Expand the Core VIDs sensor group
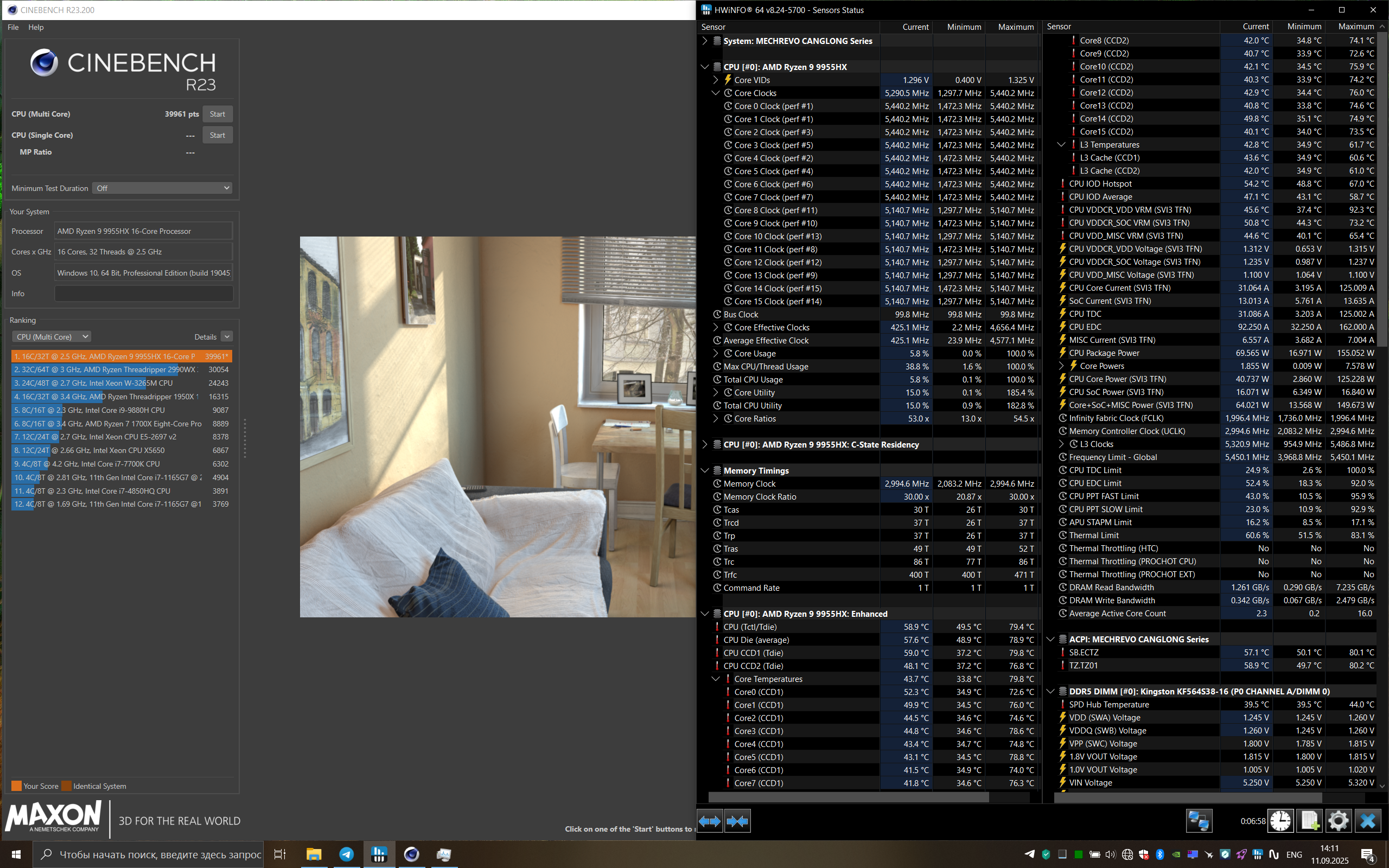1389x868 pixels. point(716,80)
